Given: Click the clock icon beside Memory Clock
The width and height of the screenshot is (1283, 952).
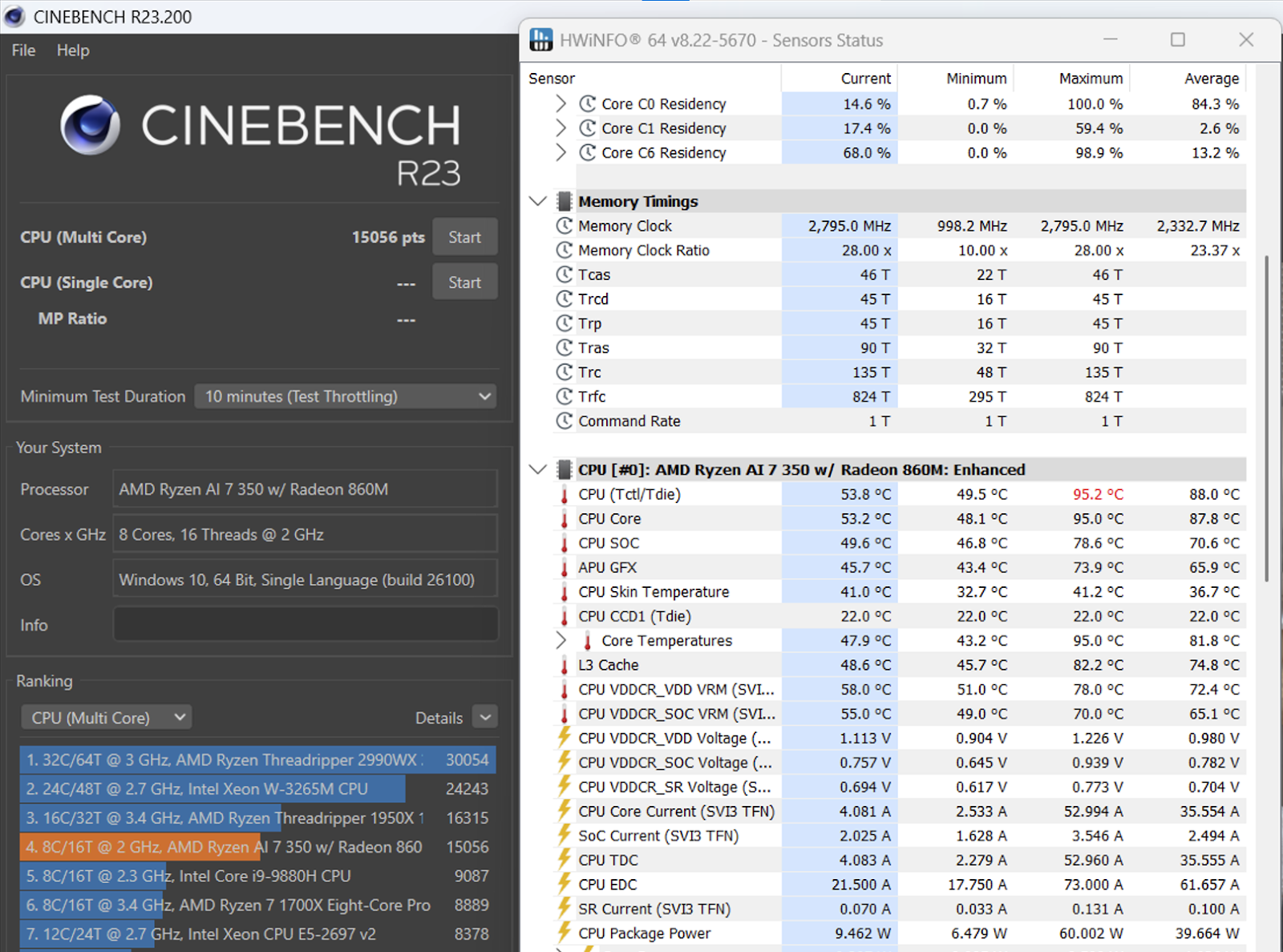Looking at the screenshot, I should click(565, 226).
